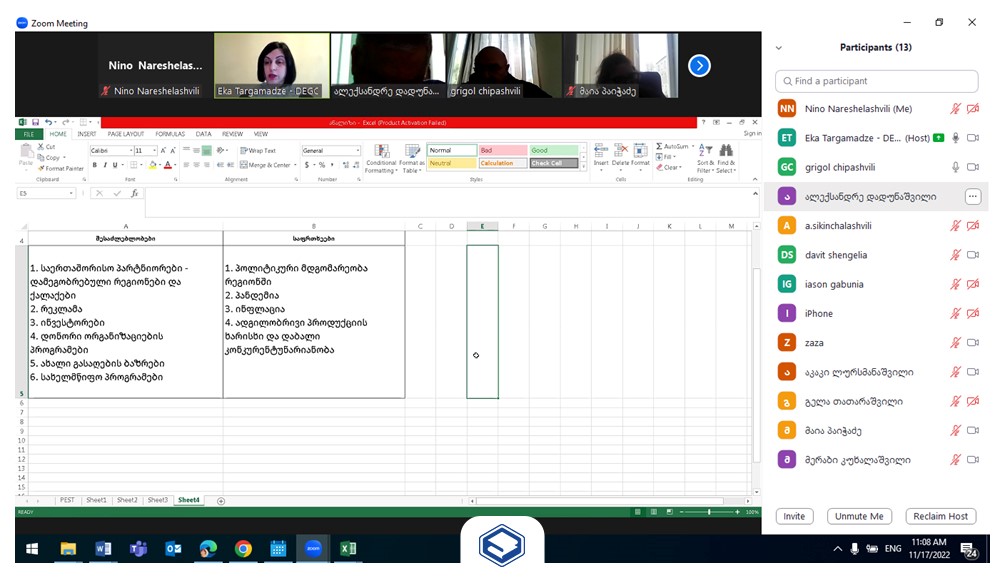
Task: Open the Calibri font name dropdown
Action: click(131, 151)
